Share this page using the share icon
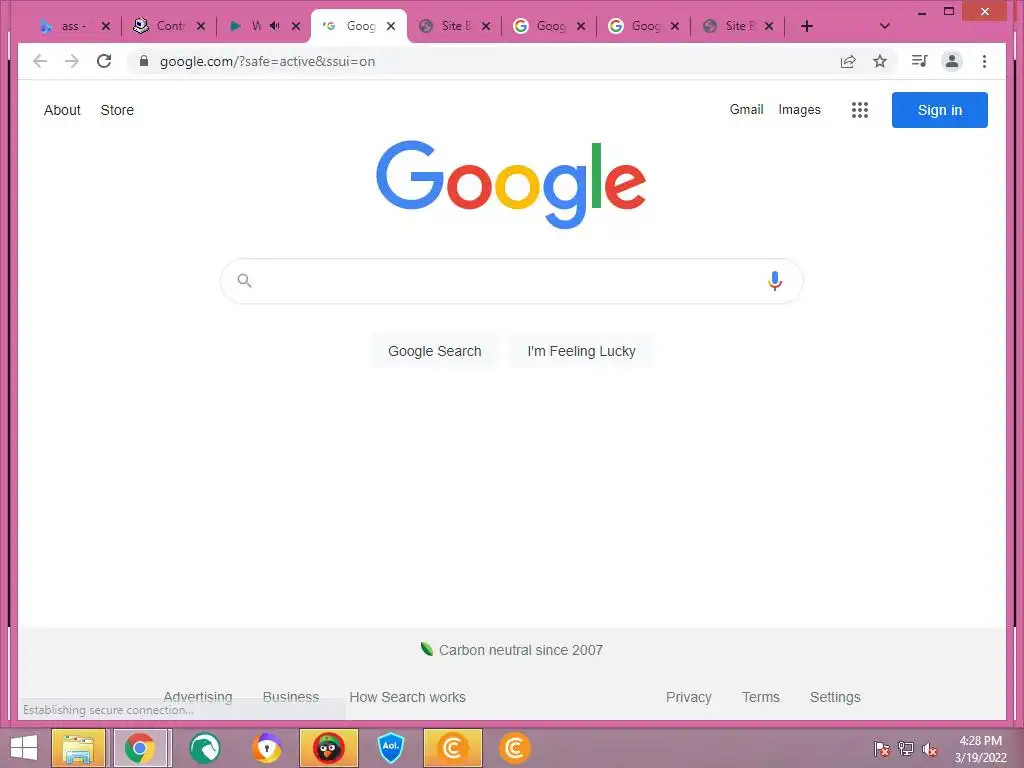This screenshot has height=768, width=1024. click(x=848, y=61)
